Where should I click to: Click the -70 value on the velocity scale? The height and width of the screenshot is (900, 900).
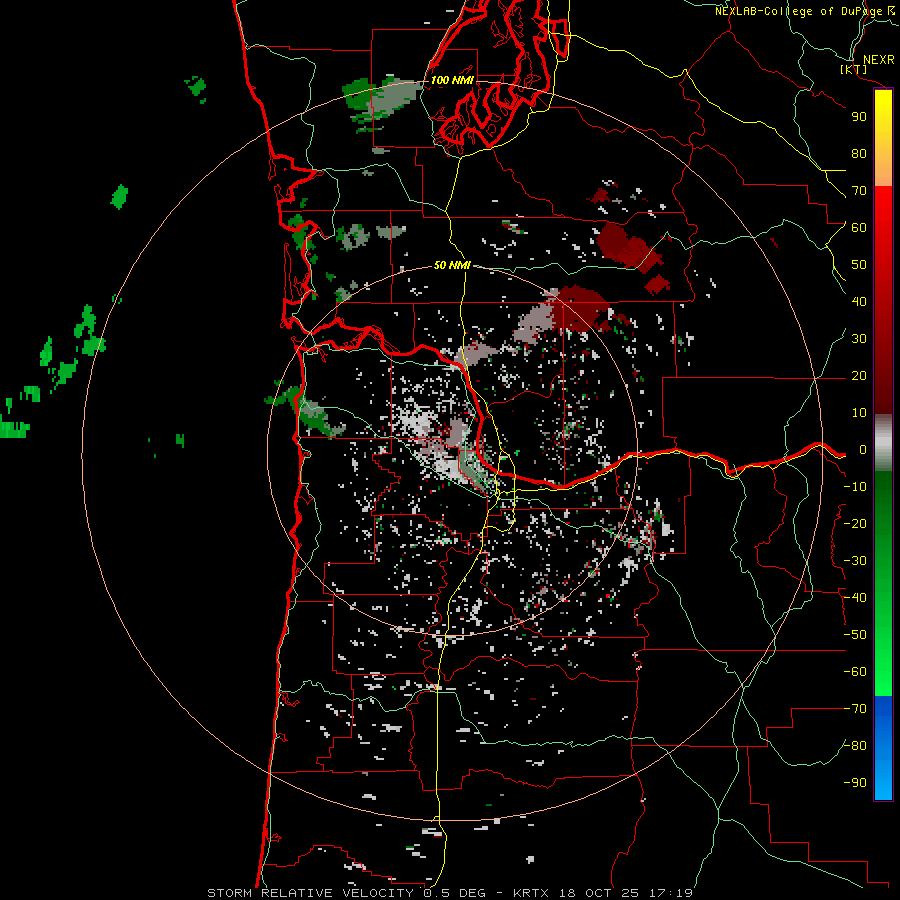(x=855, y=709)
